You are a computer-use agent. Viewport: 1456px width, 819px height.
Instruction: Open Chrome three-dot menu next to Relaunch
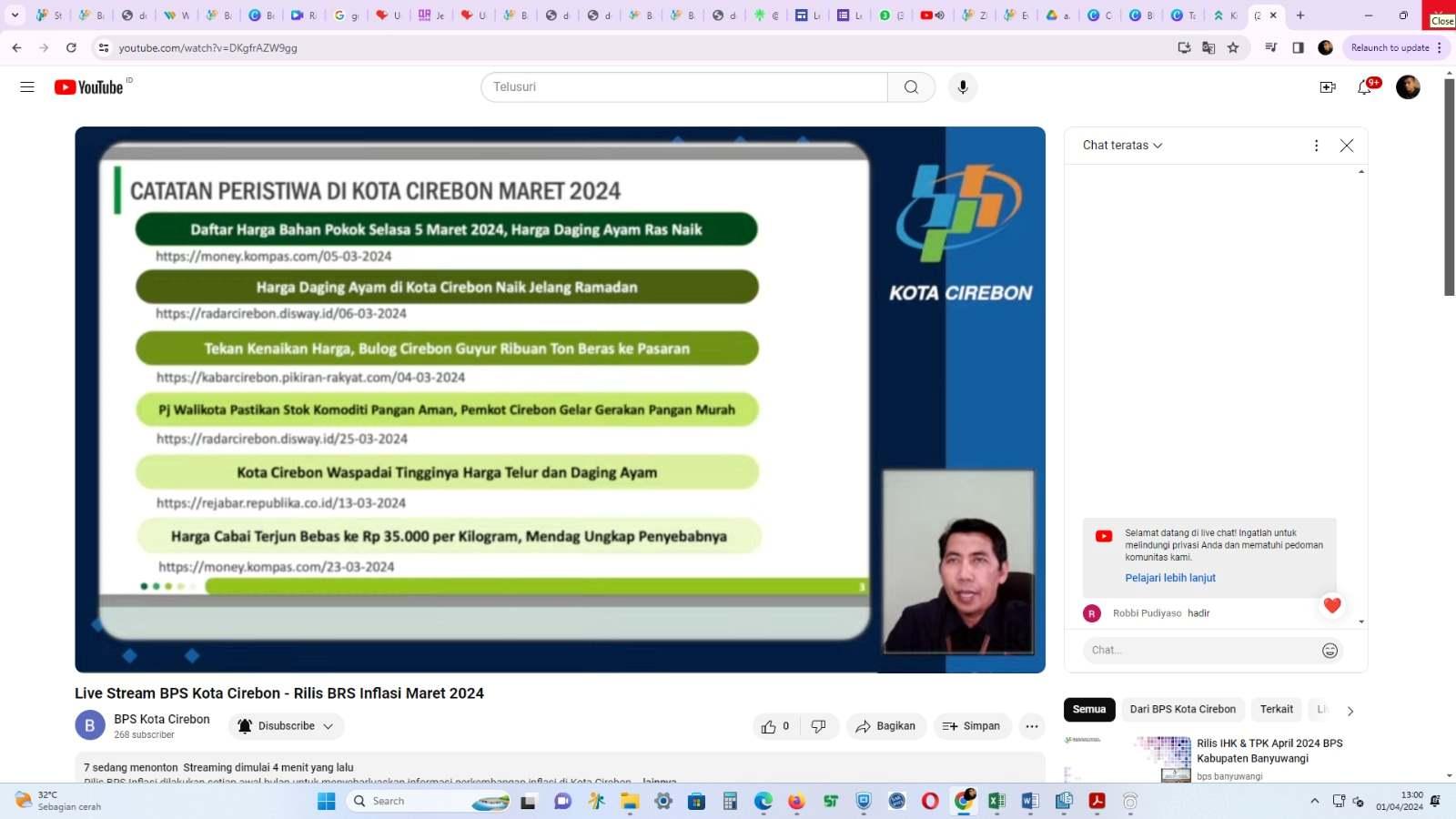tap(1440, 47)
